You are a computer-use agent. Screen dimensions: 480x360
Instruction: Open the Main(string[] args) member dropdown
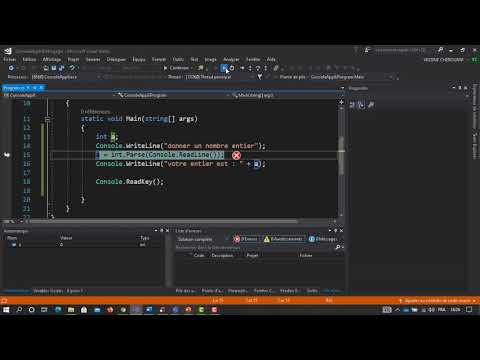click(285, 95)
